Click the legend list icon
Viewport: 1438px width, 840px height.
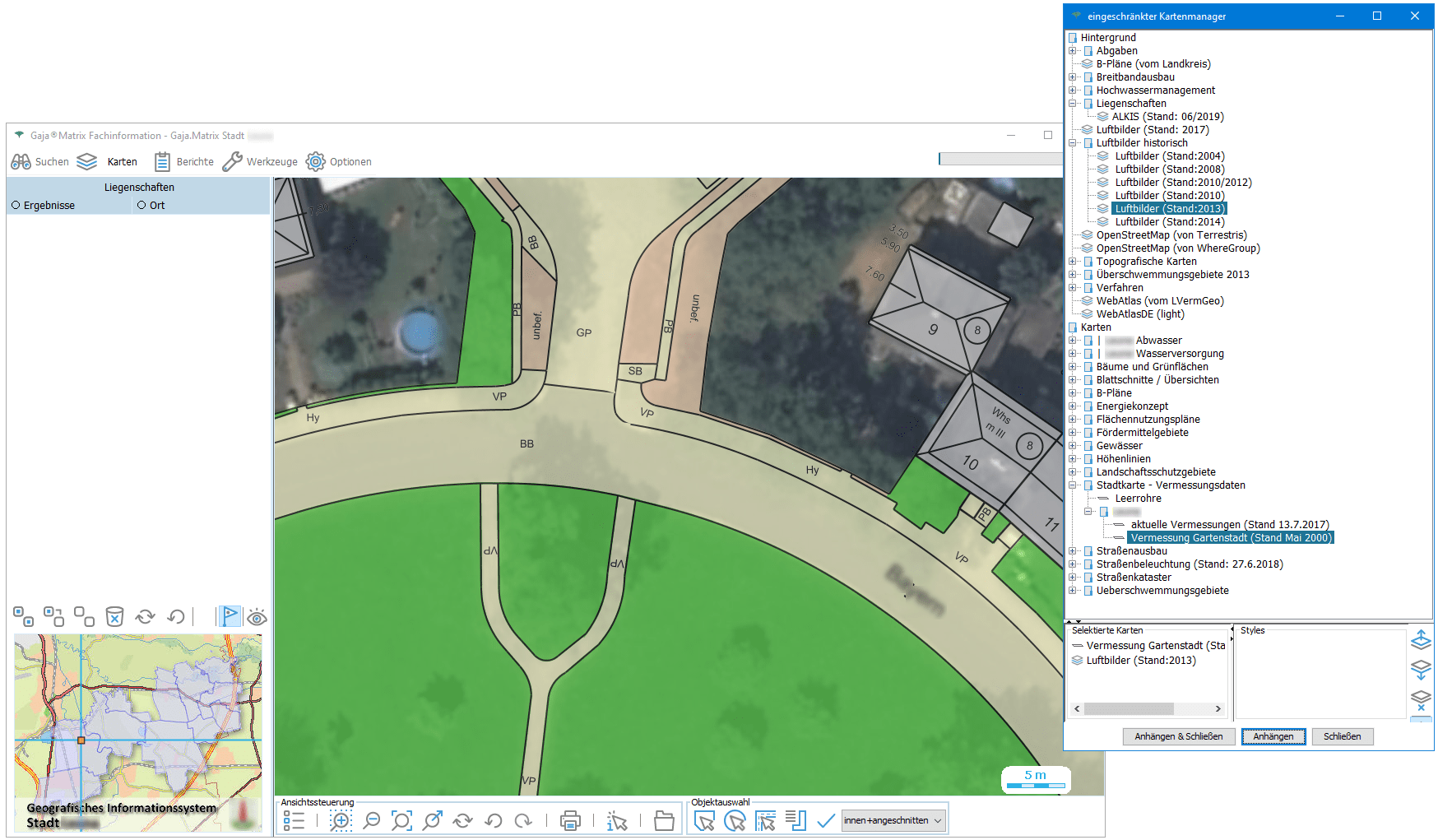pyautogui.click(x=294, y=820)
